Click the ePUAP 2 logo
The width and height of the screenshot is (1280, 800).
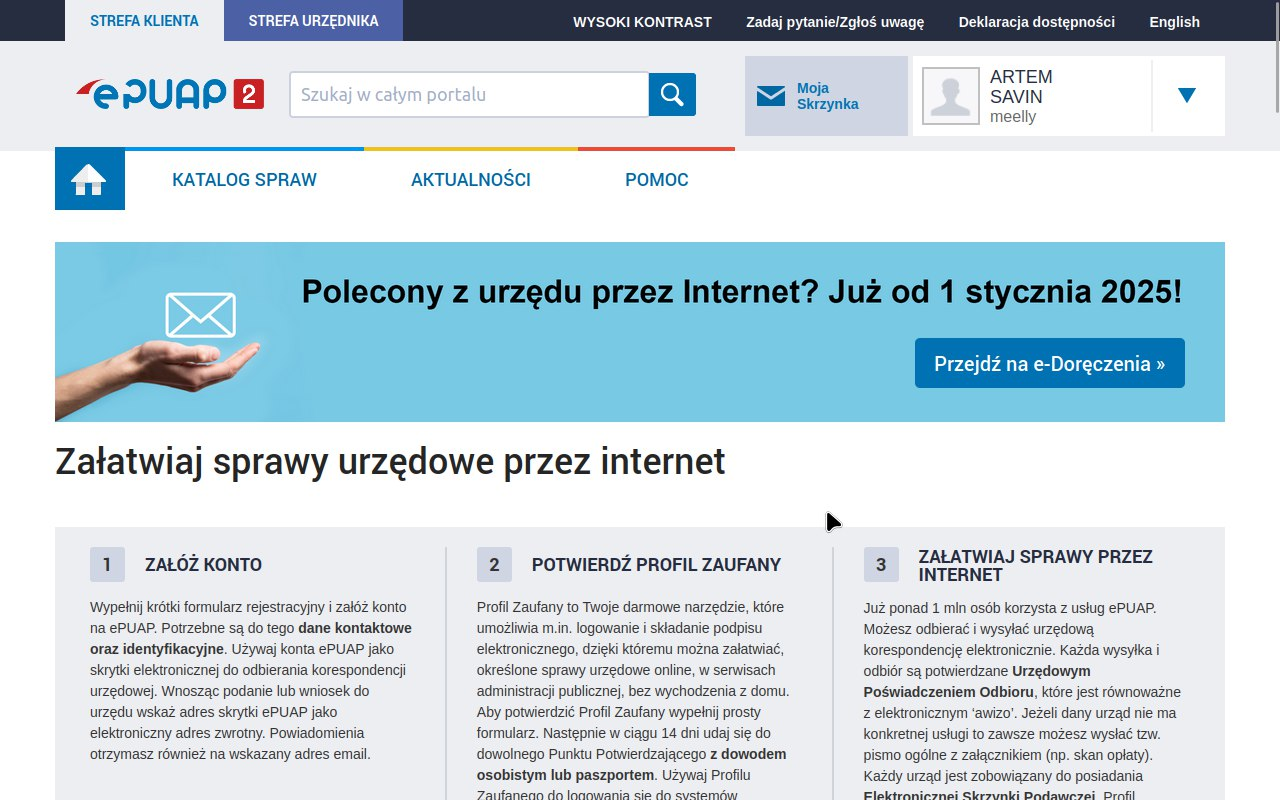pyautogui.click(x=170, y=94)
